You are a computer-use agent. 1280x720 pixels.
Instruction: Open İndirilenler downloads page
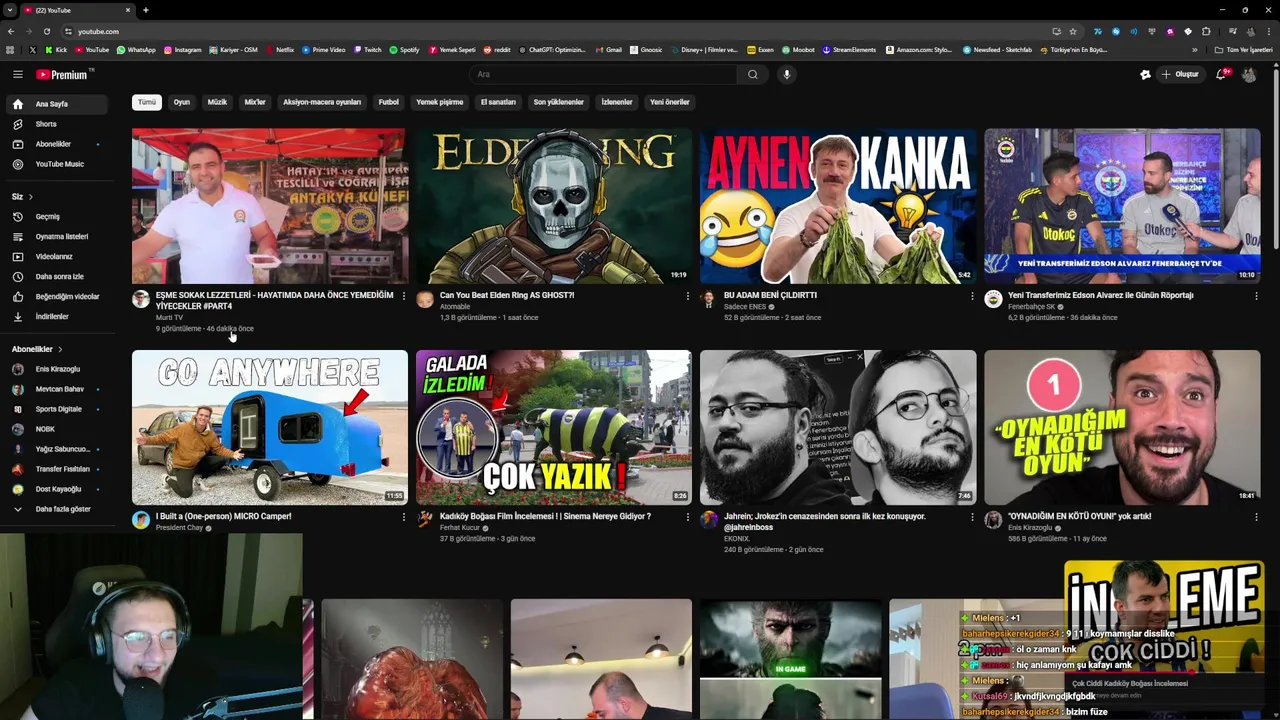point(59,316)
